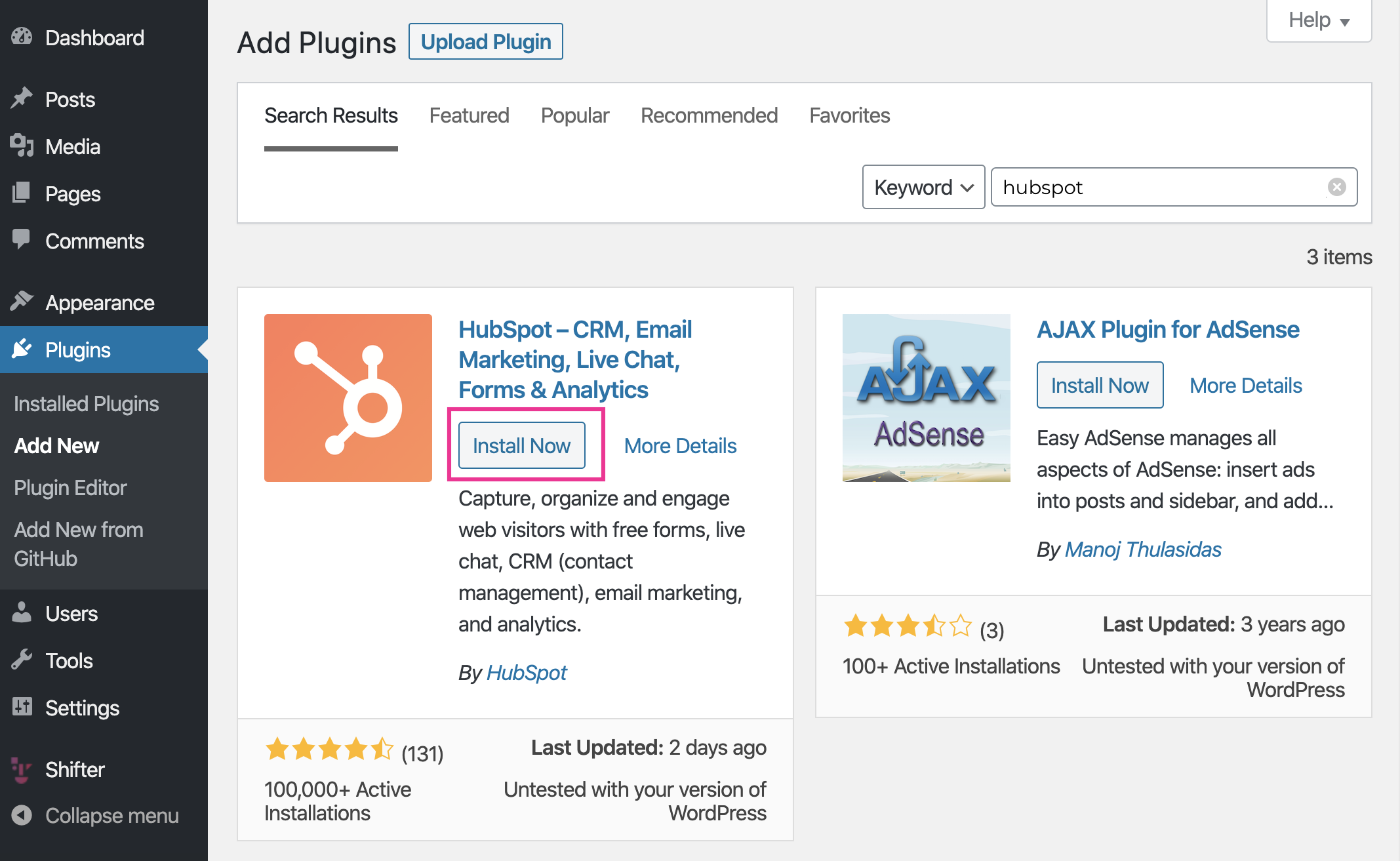The height and width of the screenshot is (861, 1400).
Task: Open the Media menu label
Action: (x=73, y=146)
